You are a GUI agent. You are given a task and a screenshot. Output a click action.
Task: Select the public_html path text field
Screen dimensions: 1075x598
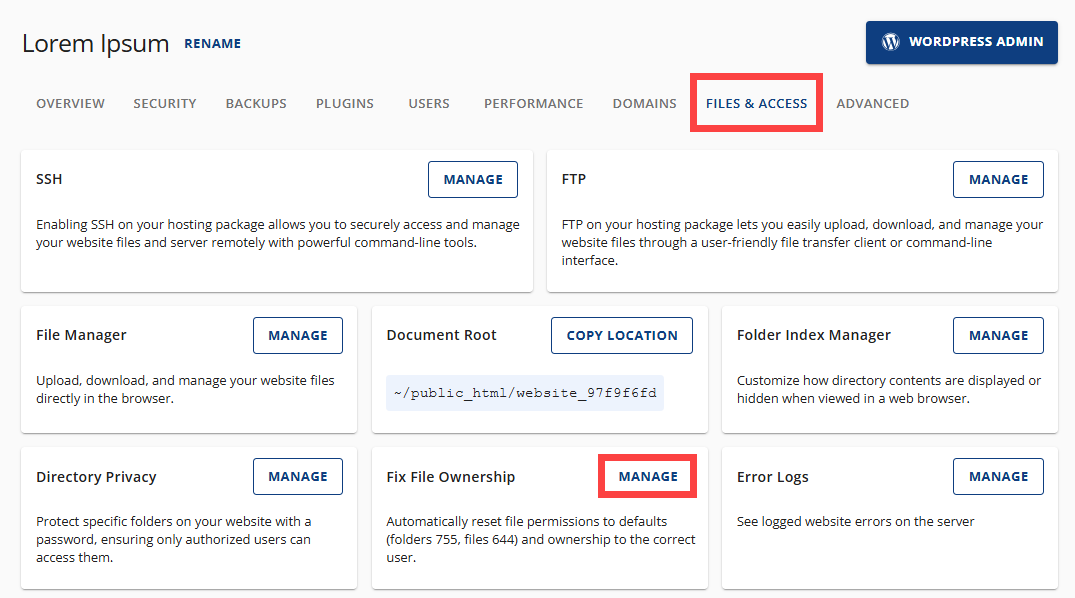click(524, 392)
